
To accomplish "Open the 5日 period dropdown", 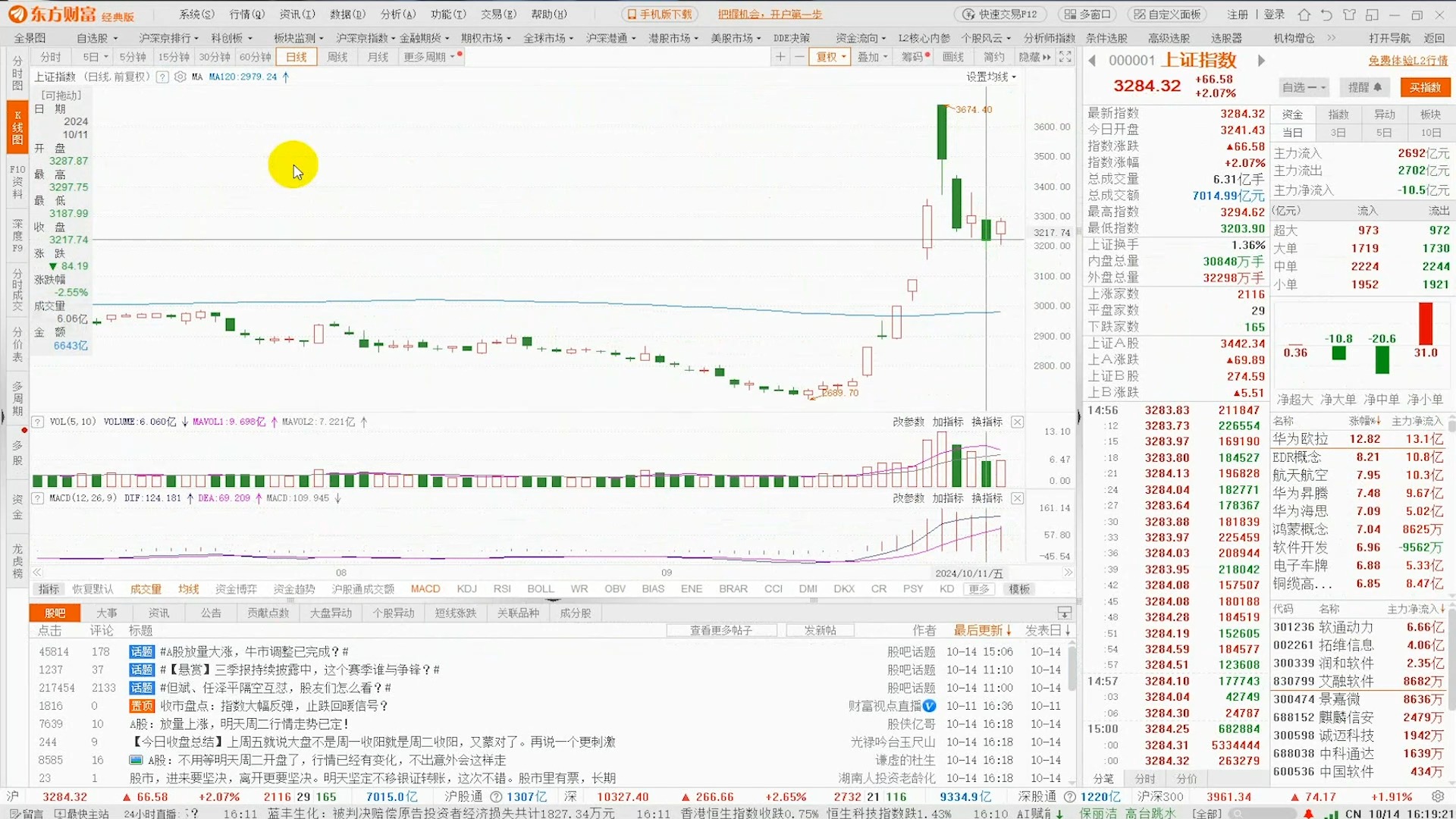I will [96, 57].
